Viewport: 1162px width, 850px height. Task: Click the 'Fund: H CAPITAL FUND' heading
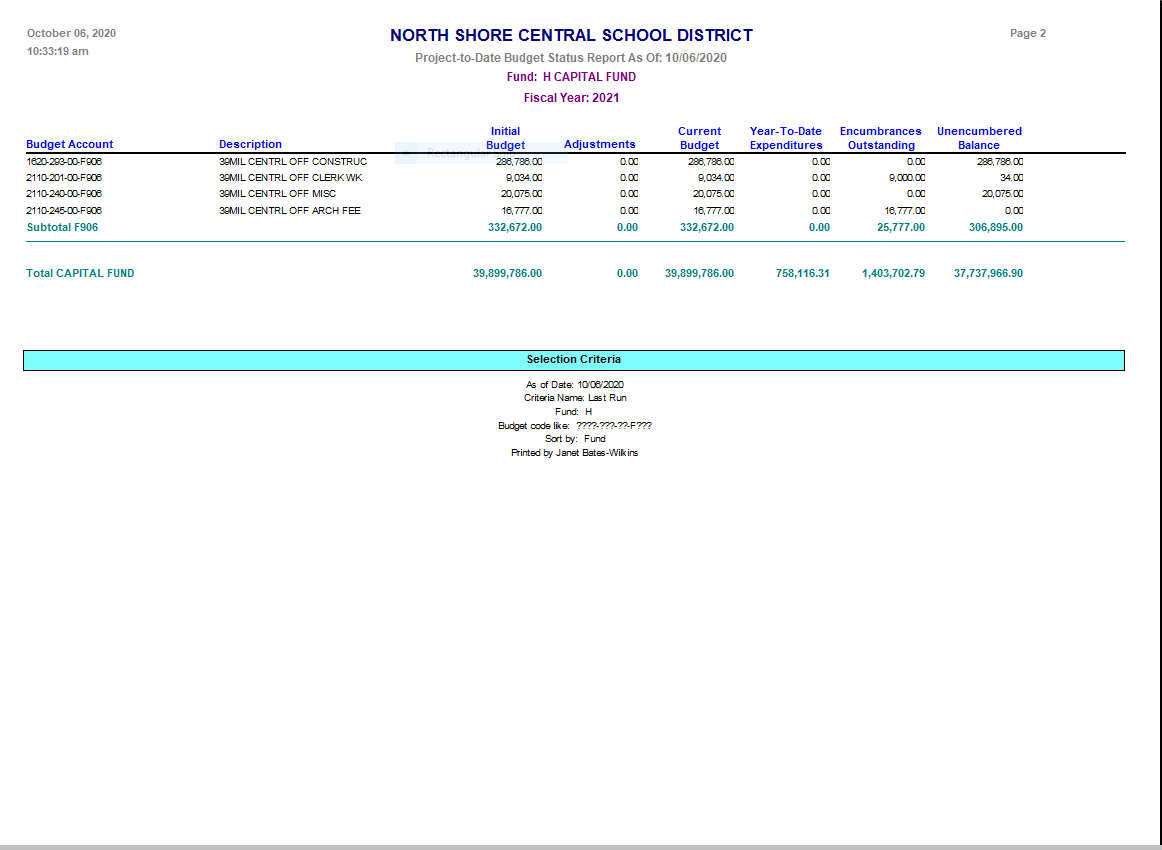pyautogui.click(x=571, y=77)
